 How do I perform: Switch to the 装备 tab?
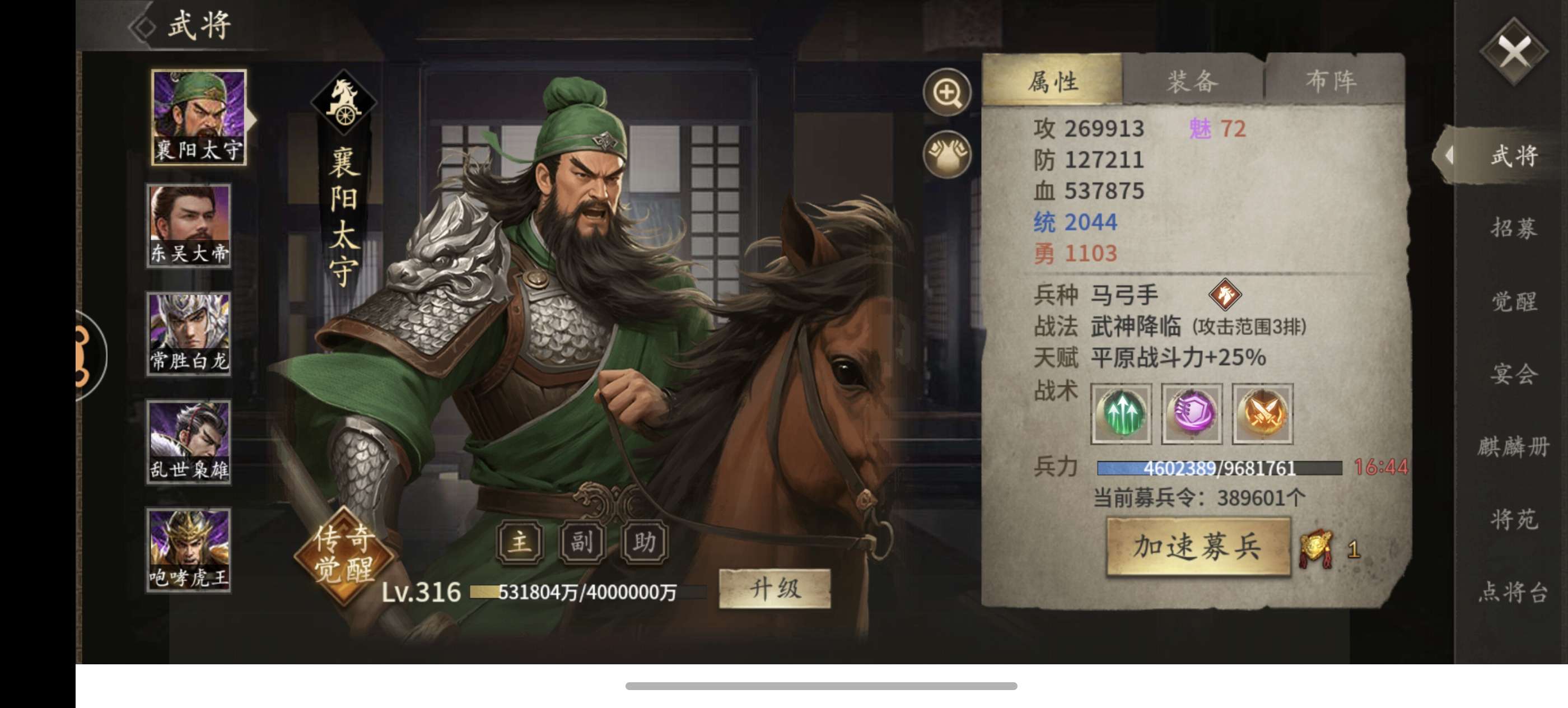(x=1192, y=81)
